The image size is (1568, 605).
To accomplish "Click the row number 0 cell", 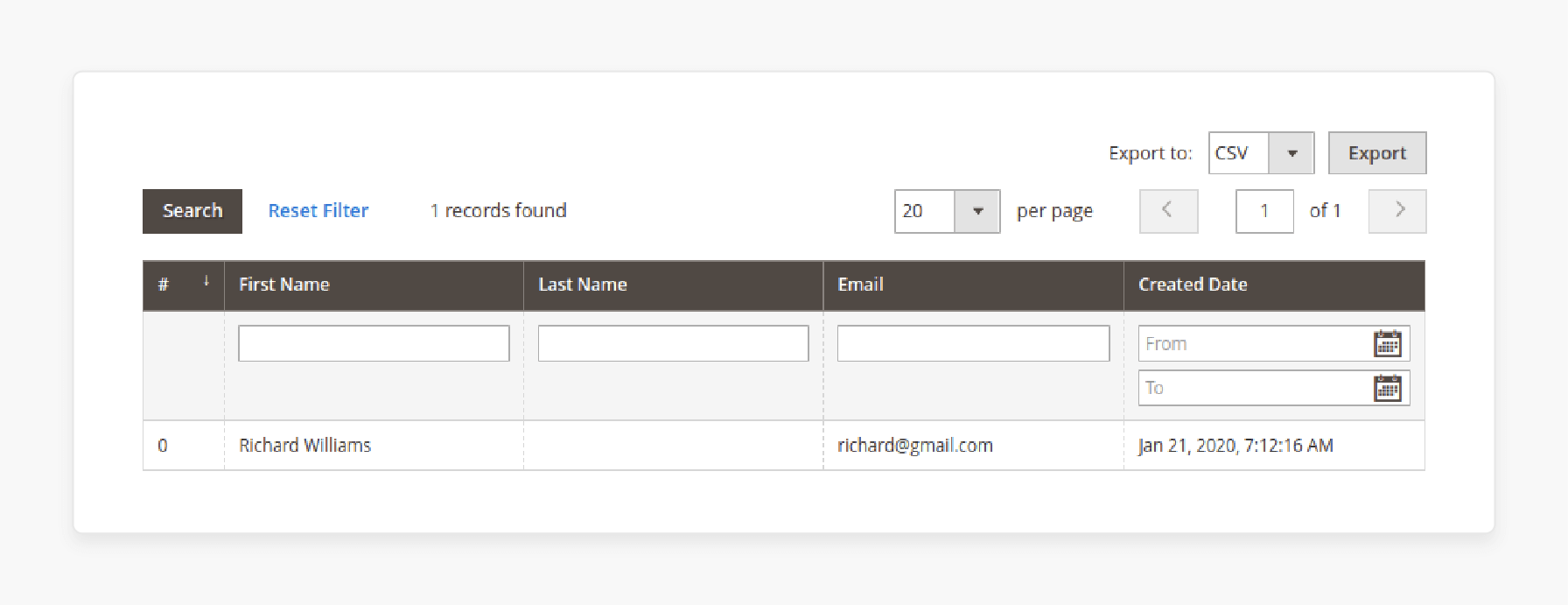I will tap(184, 446).
